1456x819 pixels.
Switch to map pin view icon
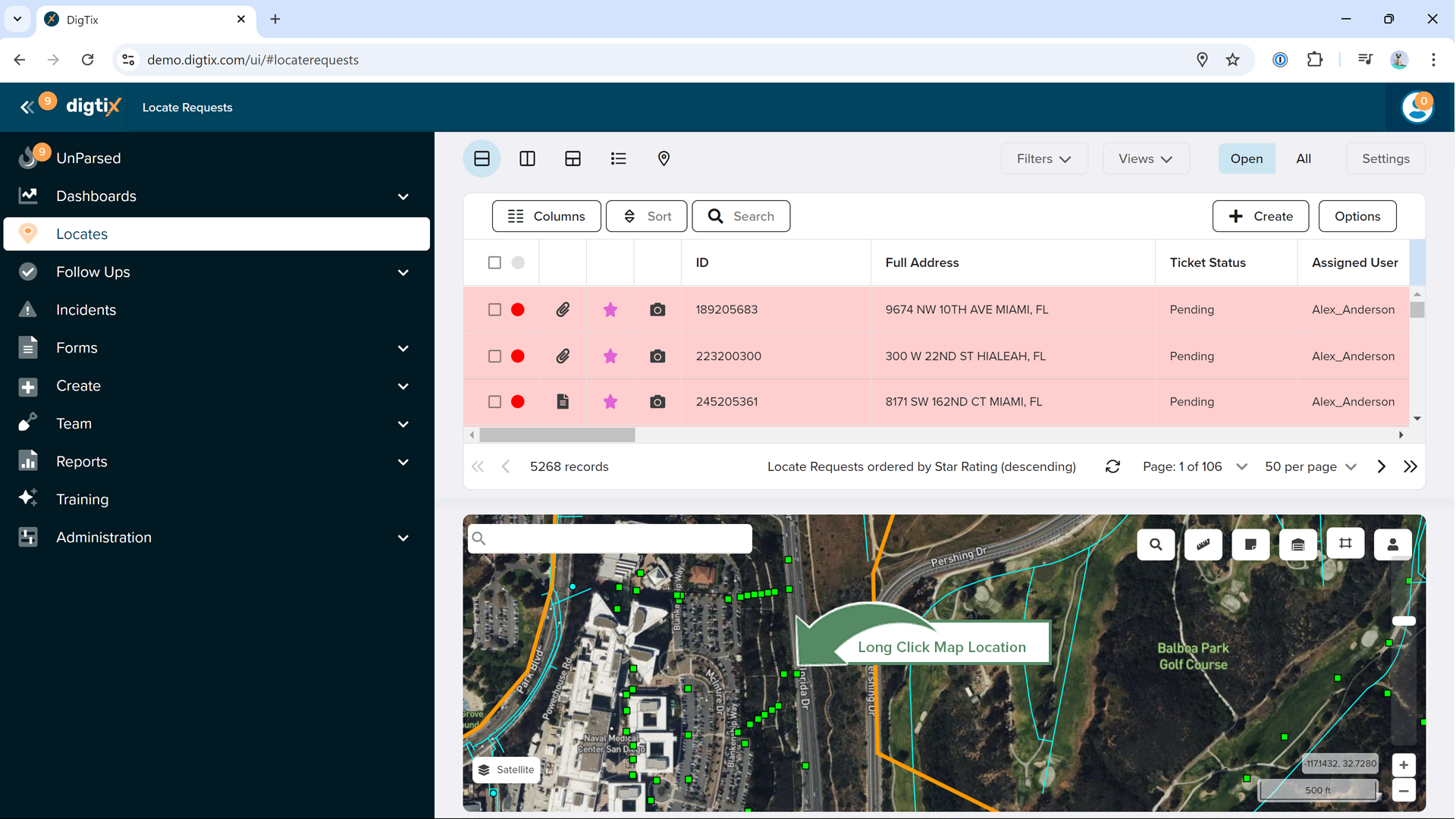[x=664, y=158]
